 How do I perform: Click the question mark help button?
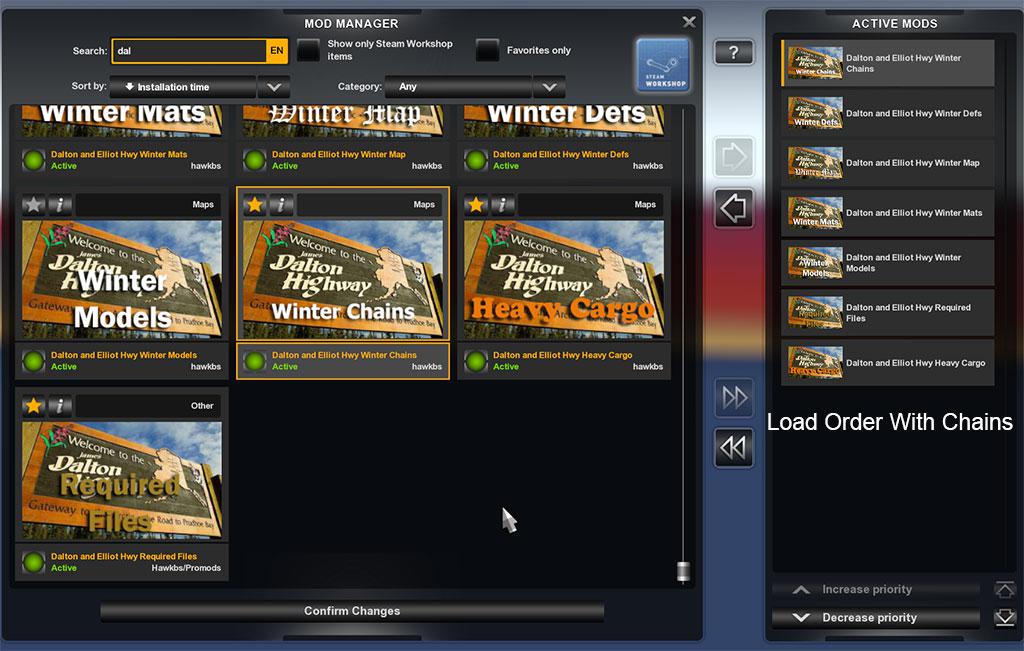pos(733,53)
